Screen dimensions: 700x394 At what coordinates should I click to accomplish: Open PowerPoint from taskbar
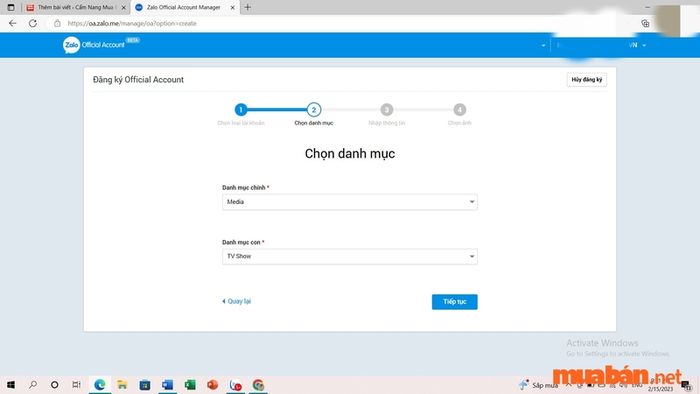pos(212,385)
